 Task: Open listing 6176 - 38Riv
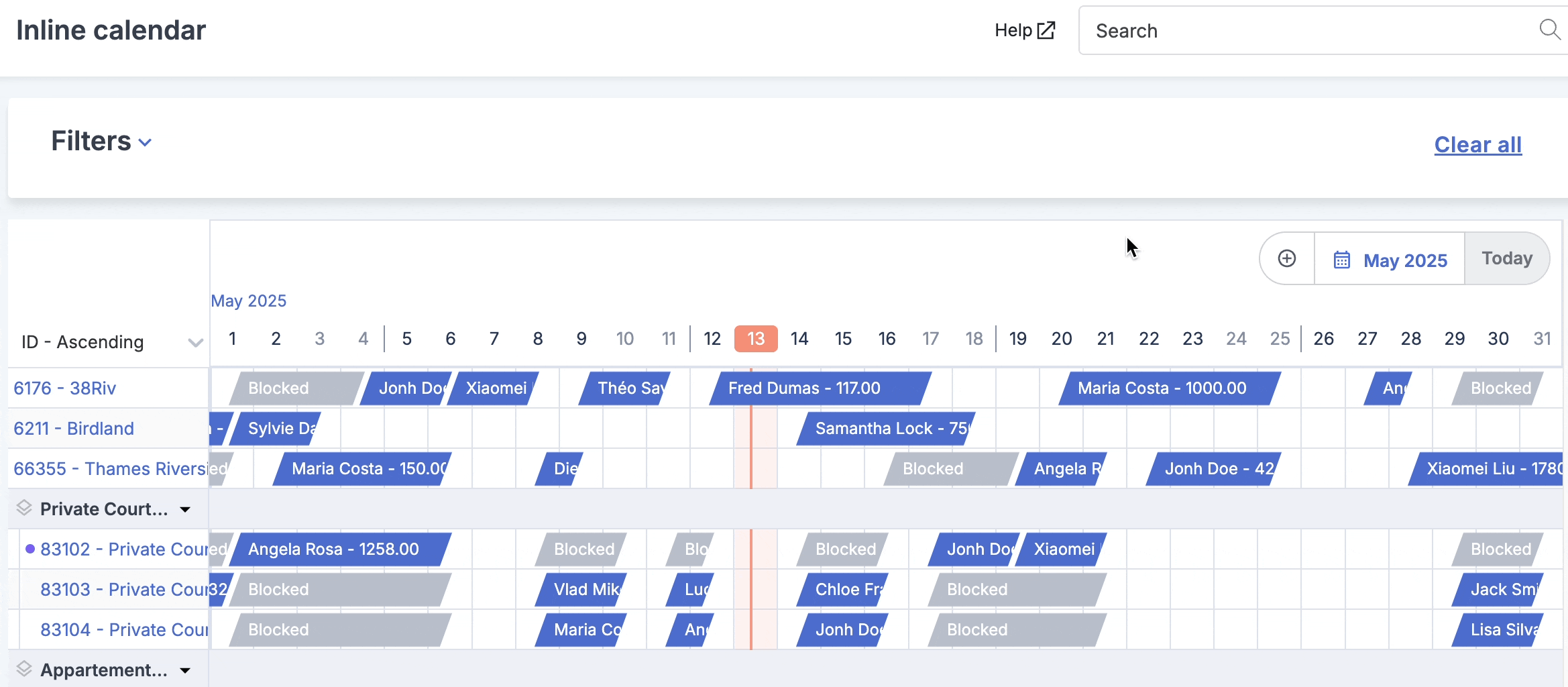pos(64,388)
